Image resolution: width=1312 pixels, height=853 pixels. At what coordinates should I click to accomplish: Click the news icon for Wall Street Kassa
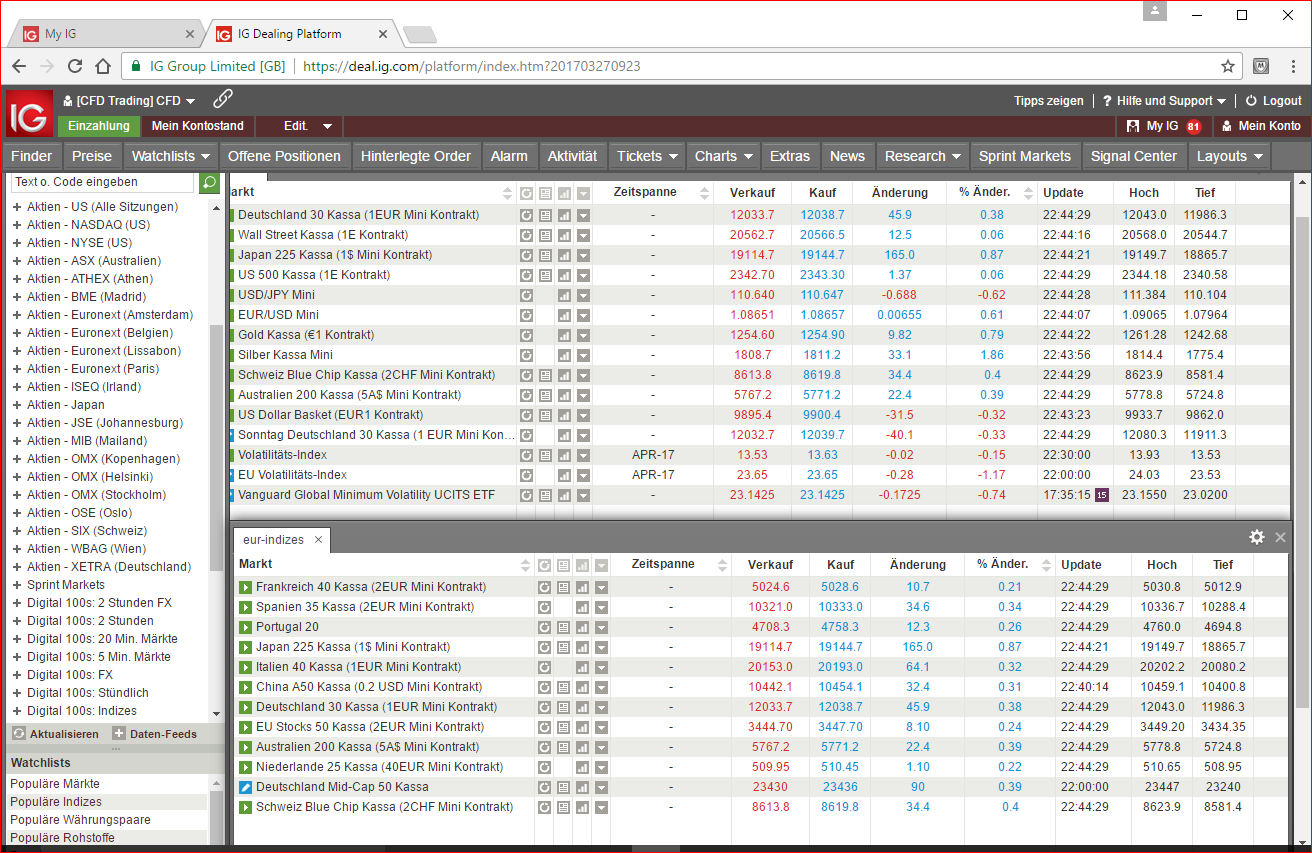[x=545, y=235]
